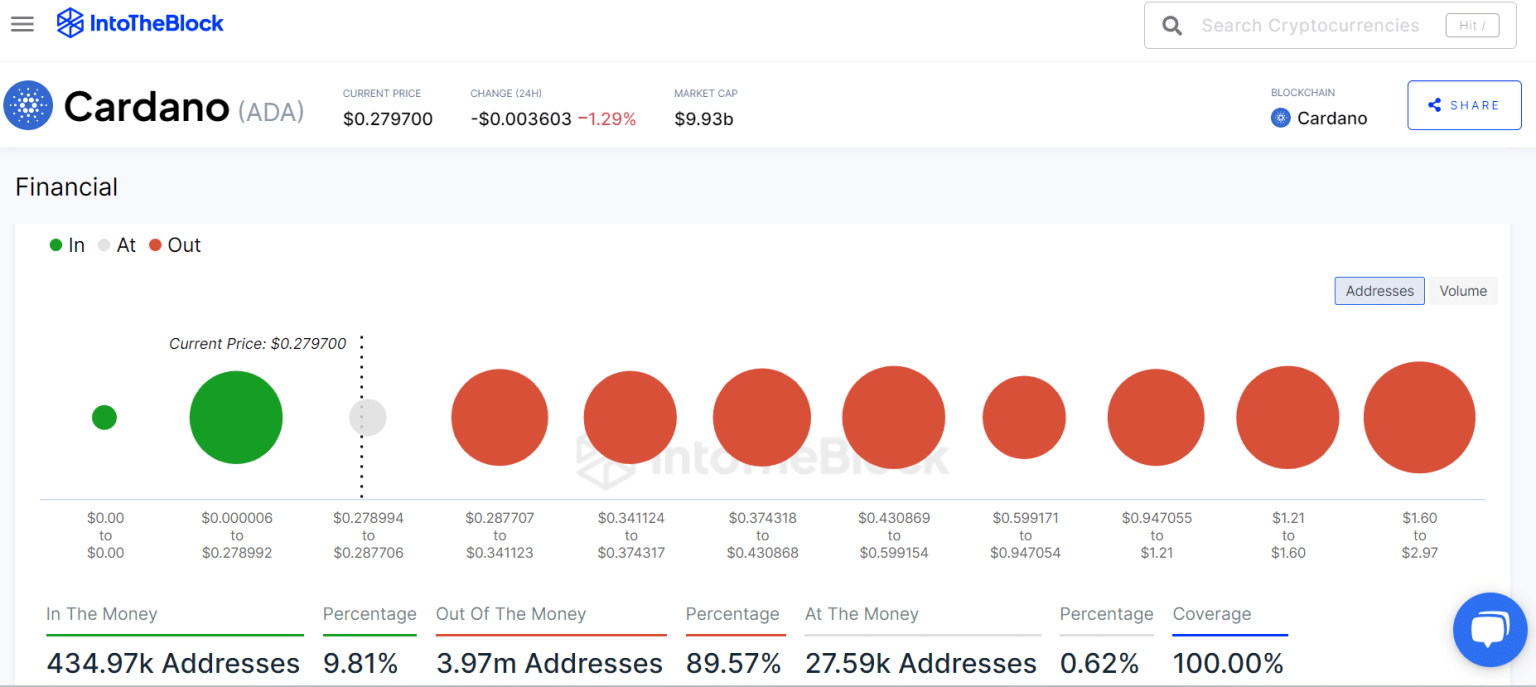Focus the Search Cryptocurrencies field
This screenshot has width=1536, height=687.
click(1310, 26)
